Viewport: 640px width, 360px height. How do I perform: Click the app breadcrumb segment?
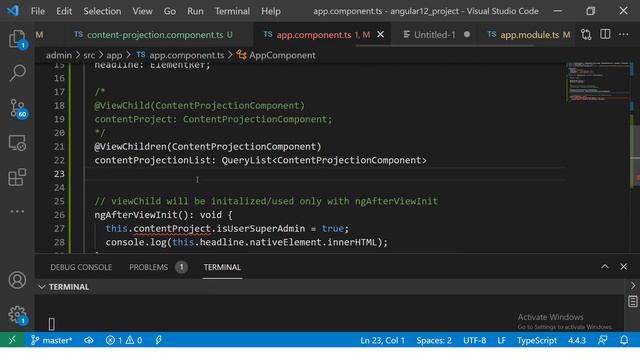pos(114,55)
